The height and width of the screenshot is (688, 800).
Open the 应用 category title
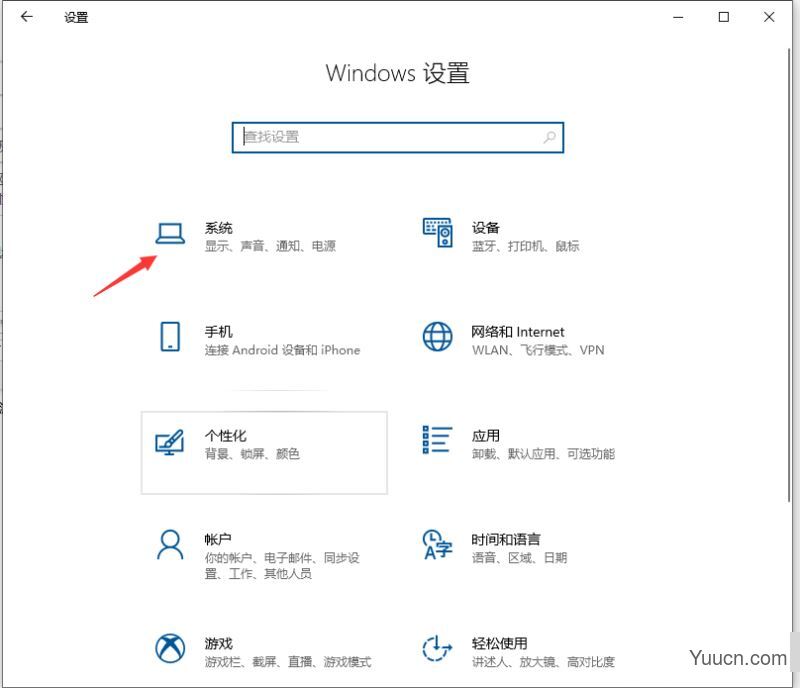[485, 435]
